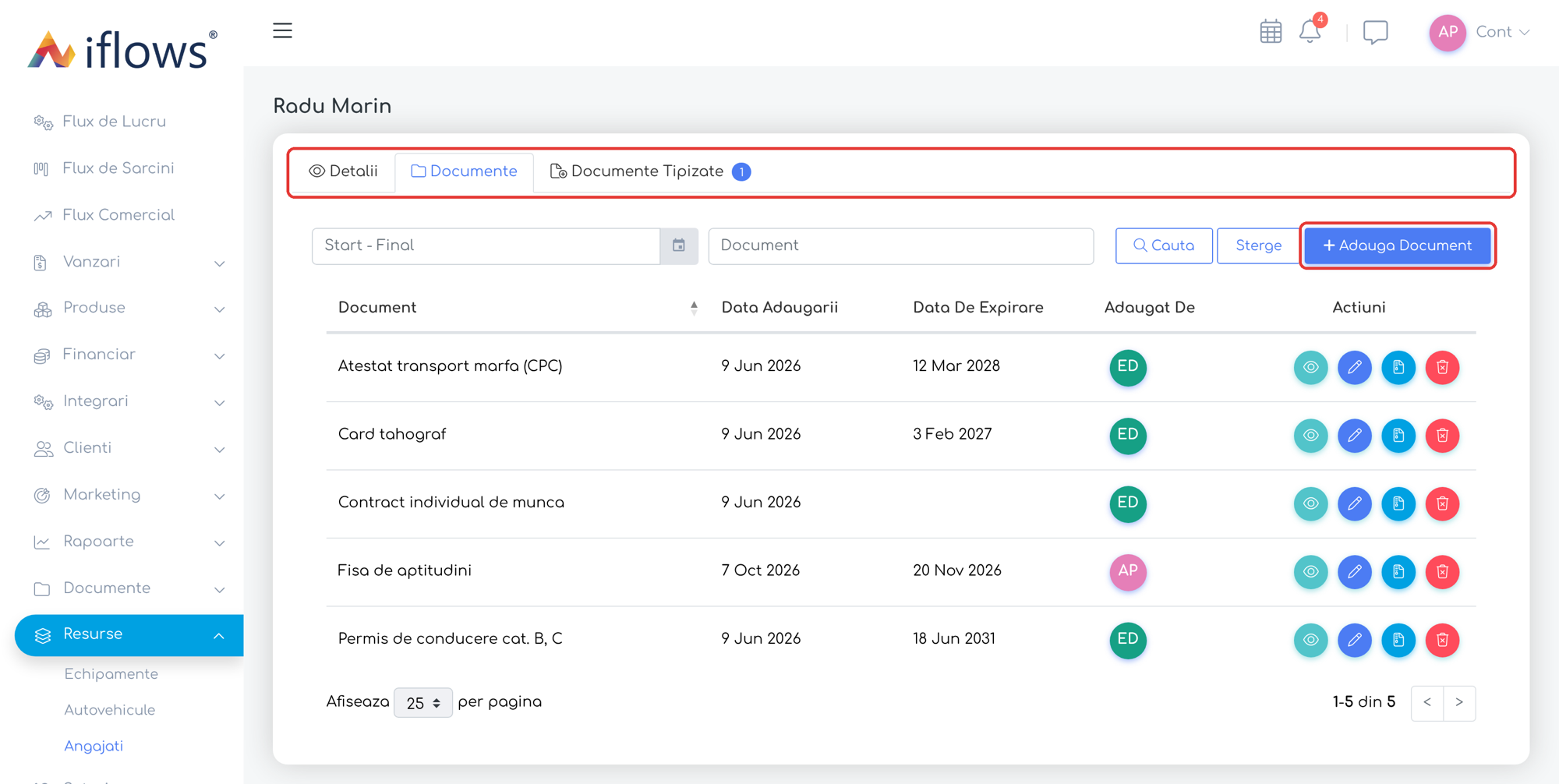Screen dimensions: 1559x784
Task: Click the AP account avatar
Action: (1448, 32)
